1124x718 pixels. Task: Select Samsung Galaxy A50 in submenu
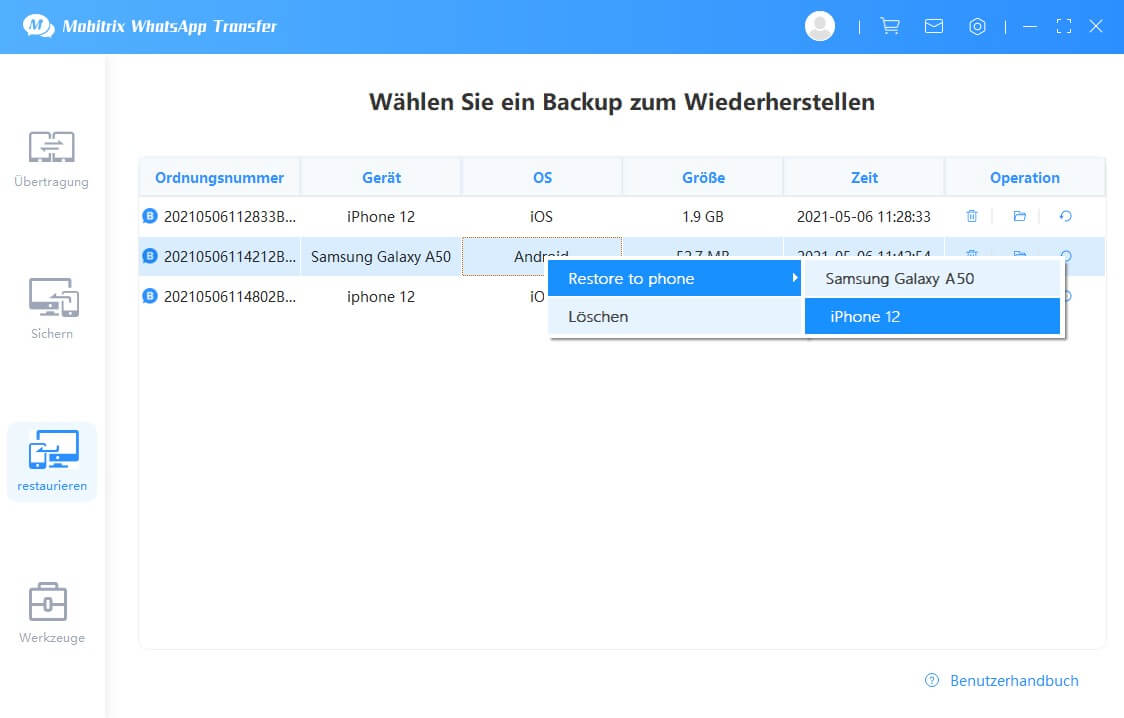point(899,279)
